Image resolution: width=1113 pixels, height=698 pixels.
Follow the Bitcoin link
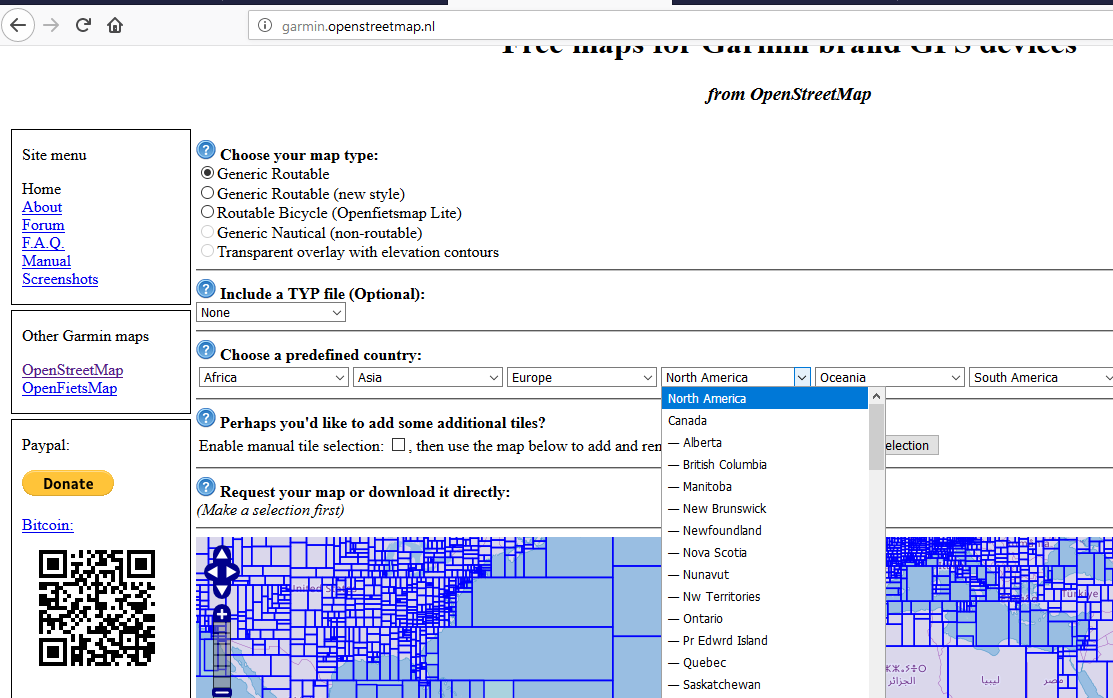pyautogui.click(x=48, y=525)
